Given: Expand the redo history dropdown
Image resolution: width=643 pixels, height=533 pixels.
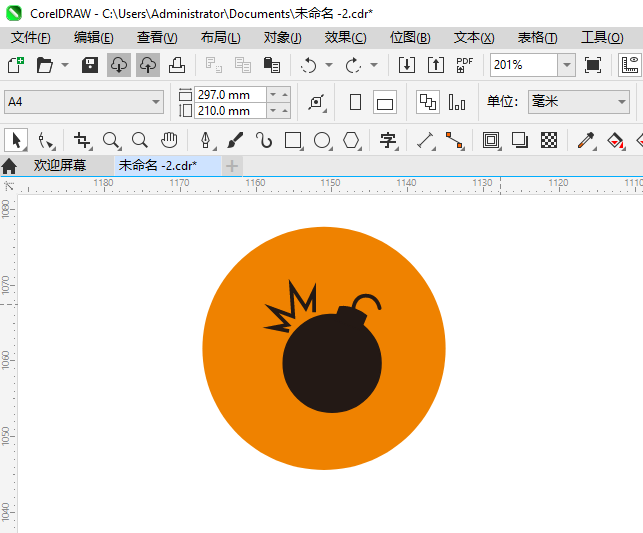Looking at the screenshot, I should 374,65.
